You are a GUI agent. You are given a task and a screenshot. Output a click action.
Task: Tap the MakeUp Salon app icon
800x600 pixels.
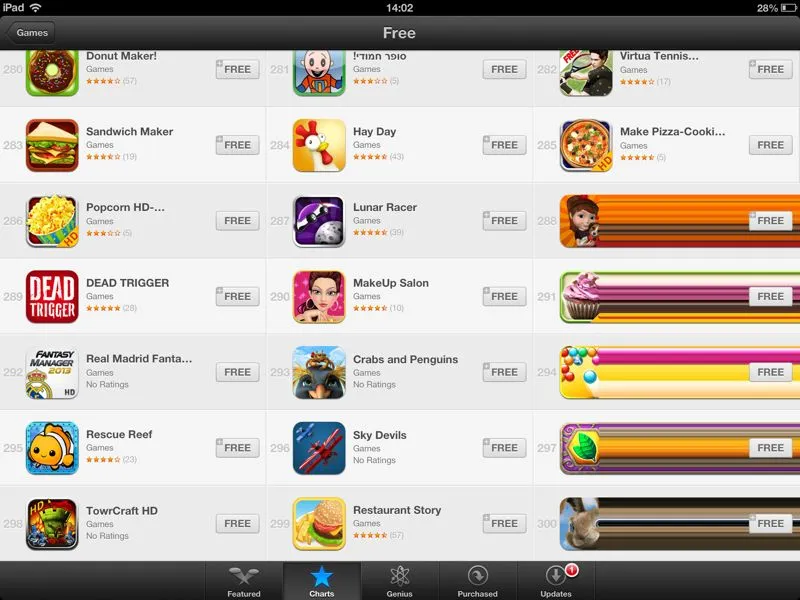(319, 296)
